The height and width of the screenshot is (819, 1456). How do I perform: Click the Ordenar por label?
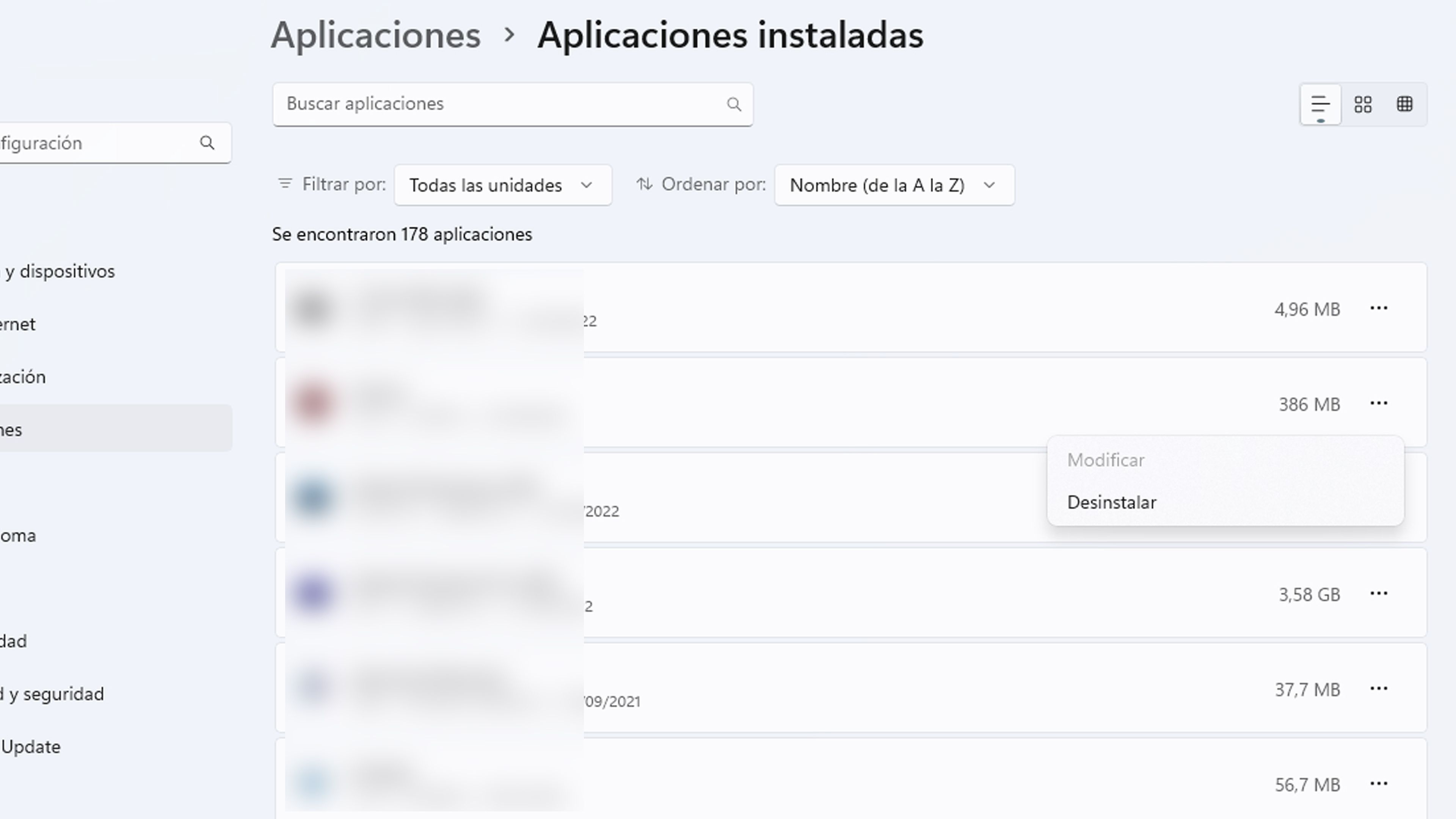coord(713,185)
